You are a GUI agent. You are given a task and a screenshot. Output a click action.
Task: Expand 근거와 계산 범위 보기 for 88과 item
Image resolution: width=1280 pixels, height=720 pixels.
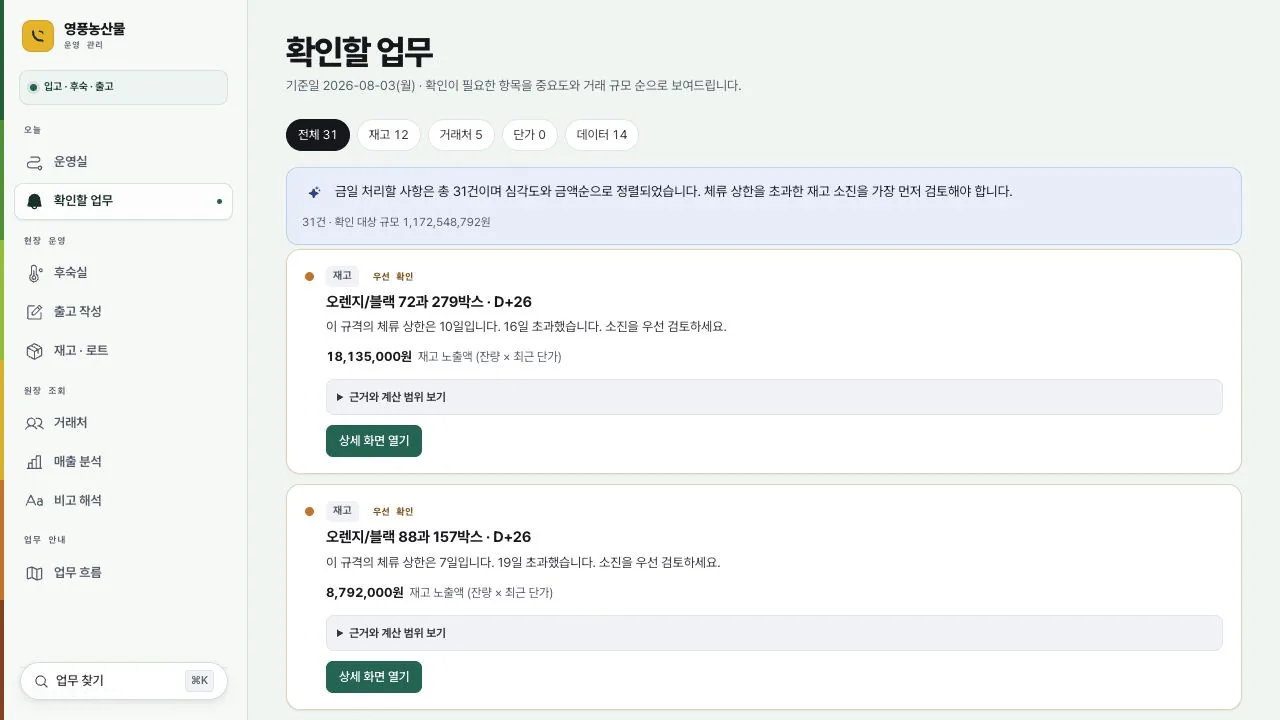click(x=774, y=633)
